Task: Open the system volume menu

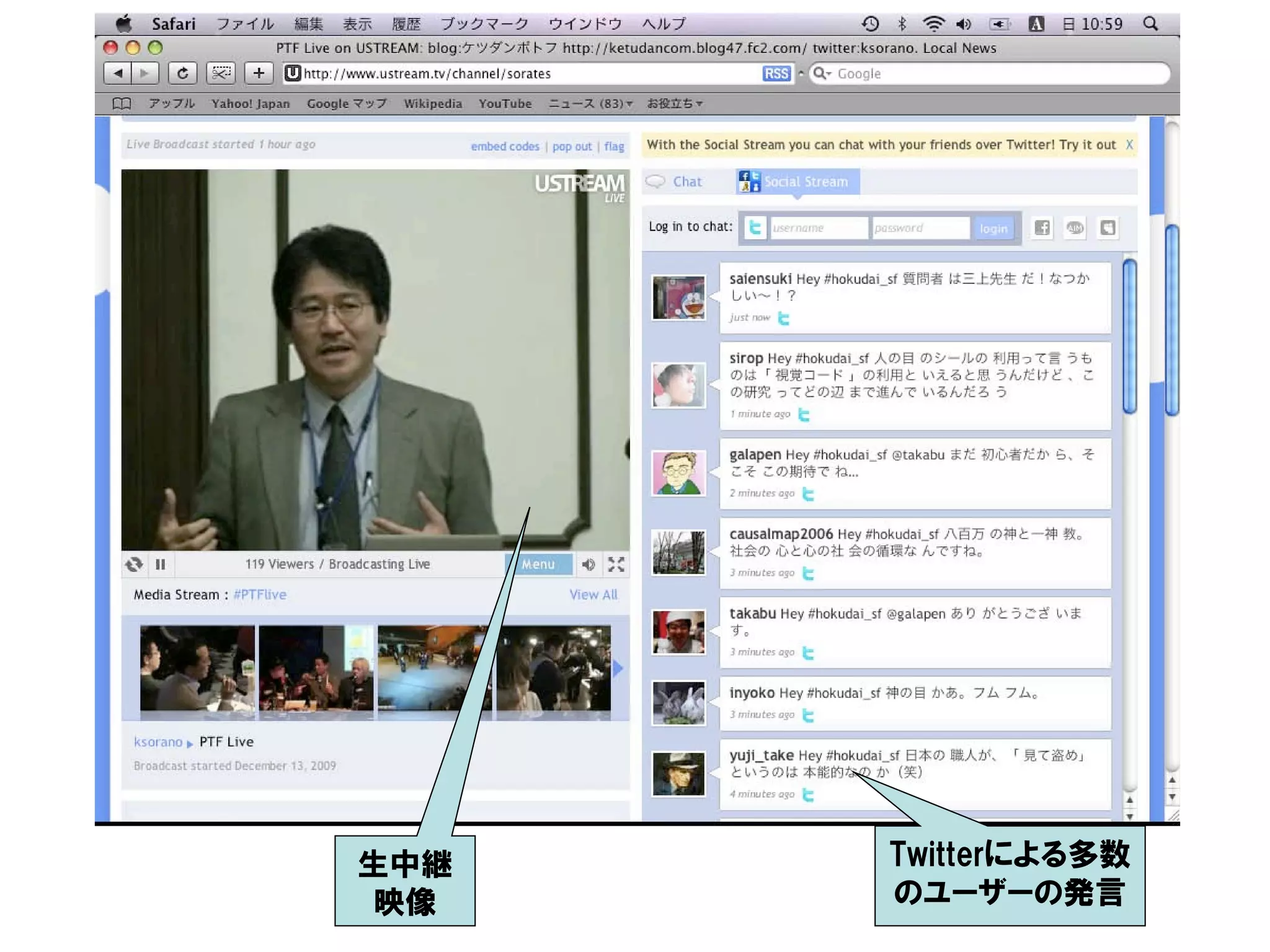Action: click(x=964, y=24)
